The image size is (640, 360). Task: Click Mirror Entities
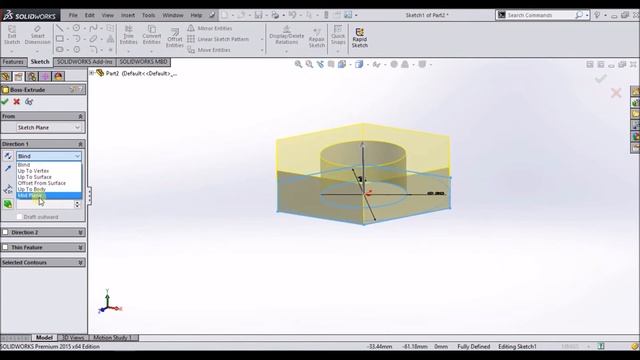point(210,28)
